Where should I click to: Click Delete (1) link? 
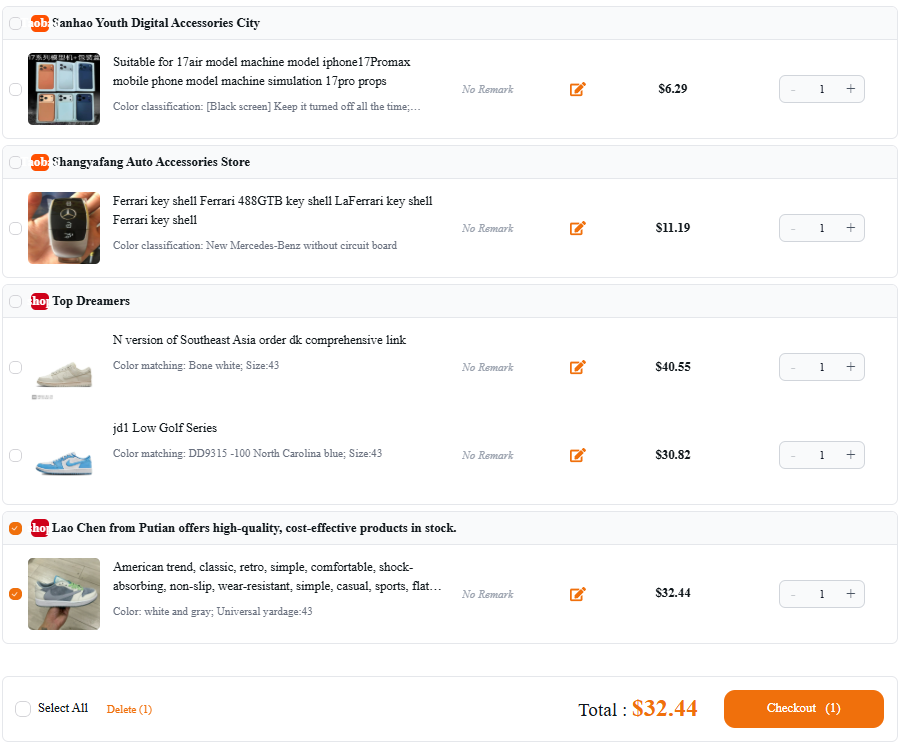point(129,709)
